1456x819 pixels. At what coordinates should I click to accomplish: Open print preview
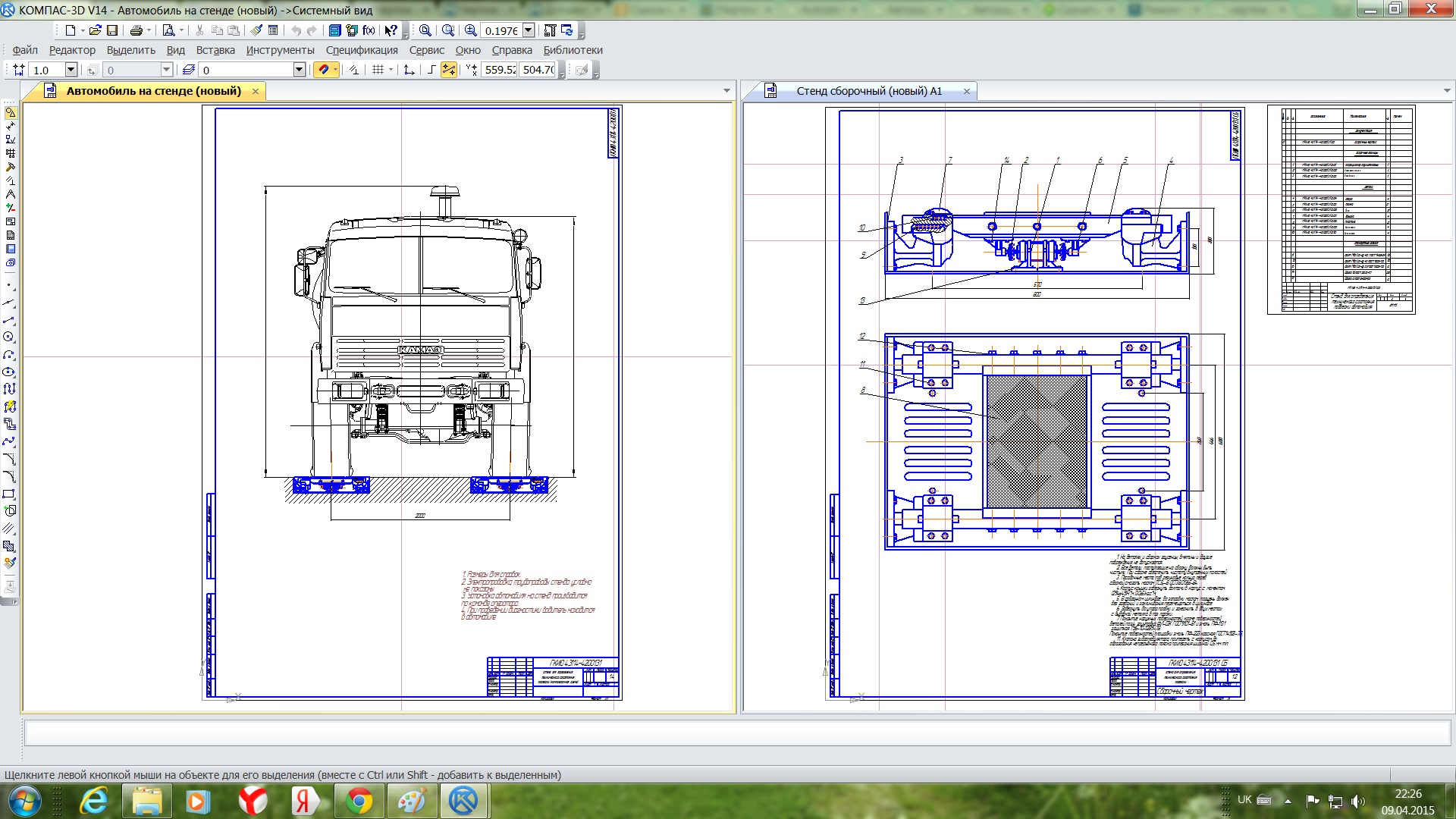coord(168,30)
